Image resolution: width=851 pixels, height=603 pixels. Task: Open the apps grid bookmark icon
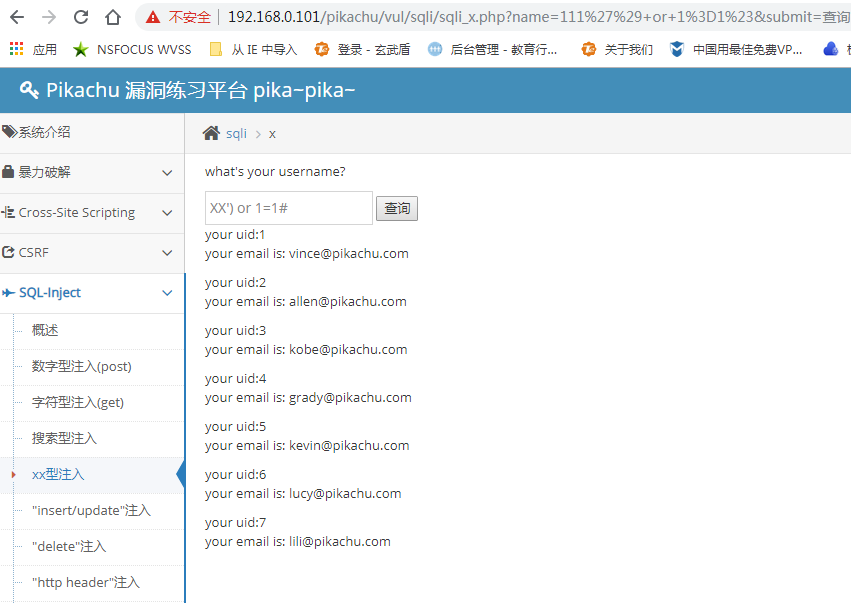tap(17, 49)
